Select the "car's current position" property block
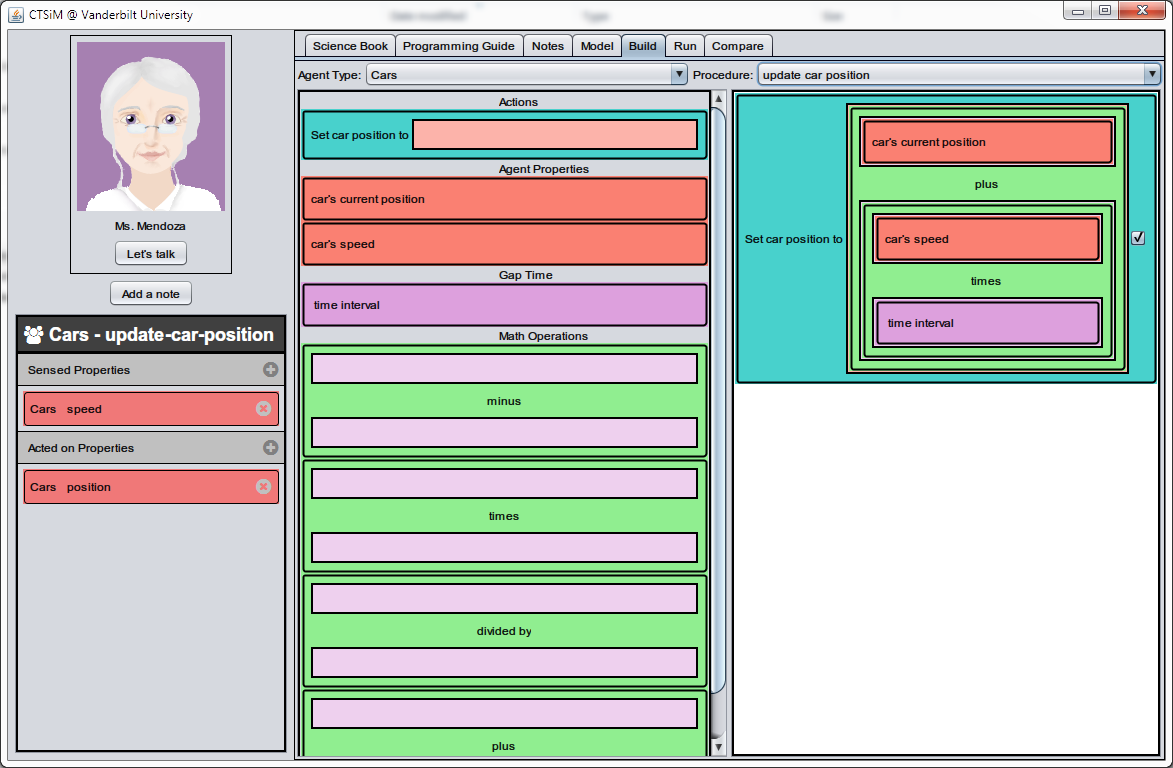The width and height of the screenshot is (1173, 768). click(504, 198)
